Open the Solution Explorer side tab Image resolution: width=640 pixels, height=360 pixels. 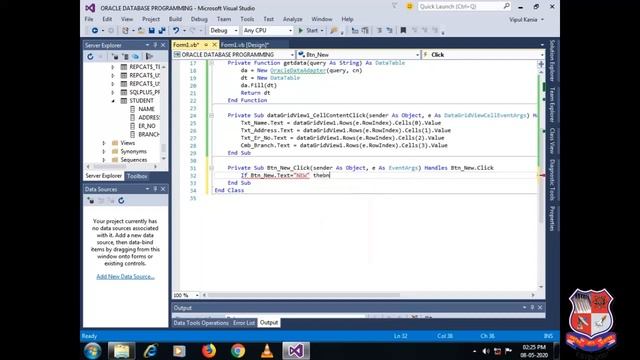pyautogui.click(x=552, y=60)
